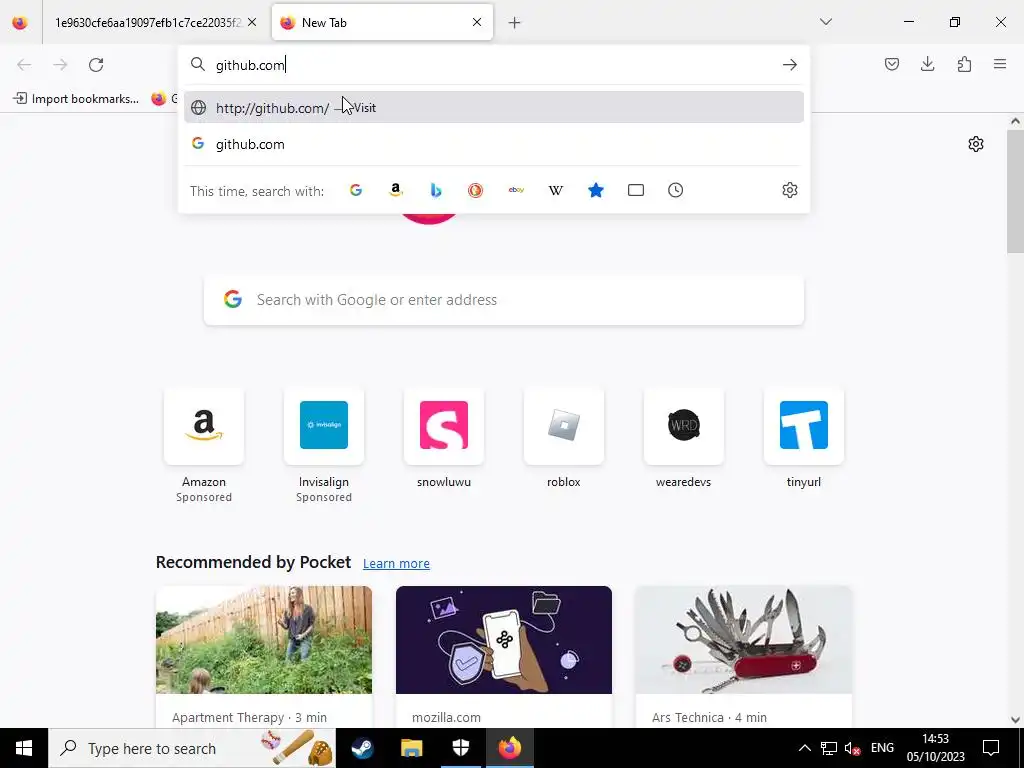Open the notification center icon
This screenshot has height=768, width=1024.
click(991, 748)
